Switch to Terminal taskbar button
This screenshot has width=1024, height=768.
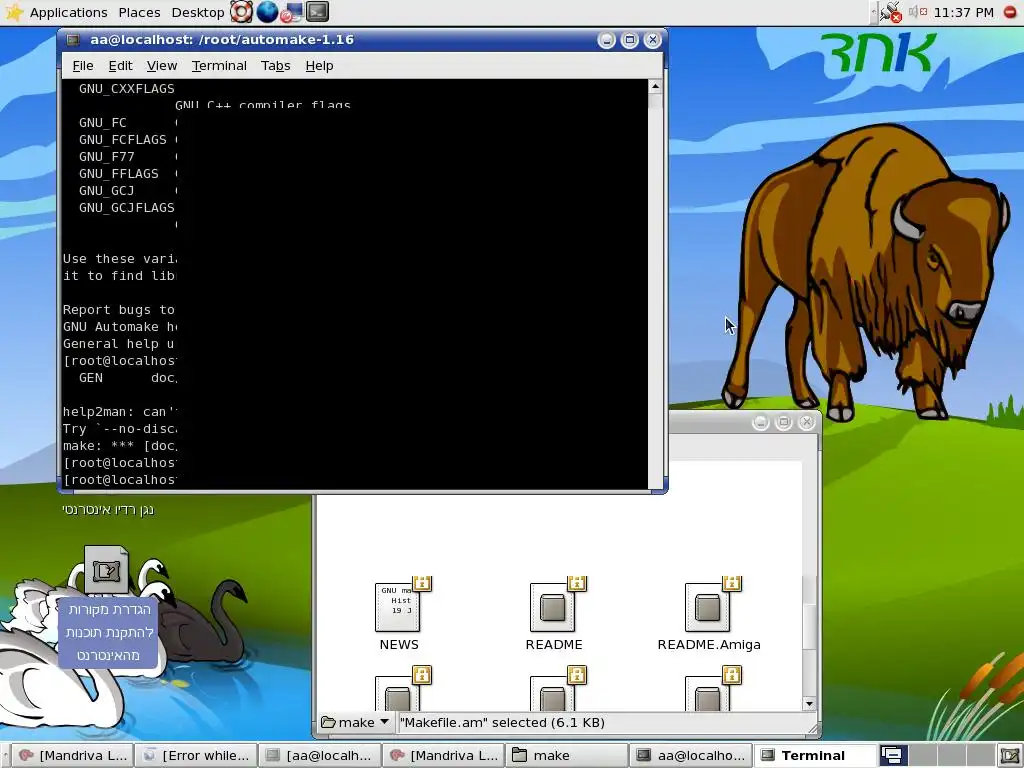click(x=814, y=756)
